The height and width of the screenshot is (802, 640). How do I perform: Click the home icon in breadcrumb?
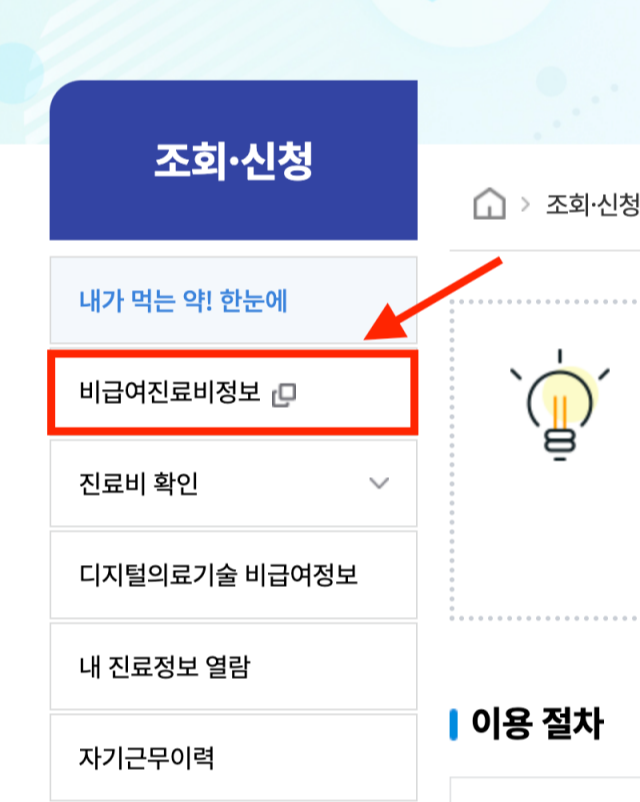tap(489, 204)
